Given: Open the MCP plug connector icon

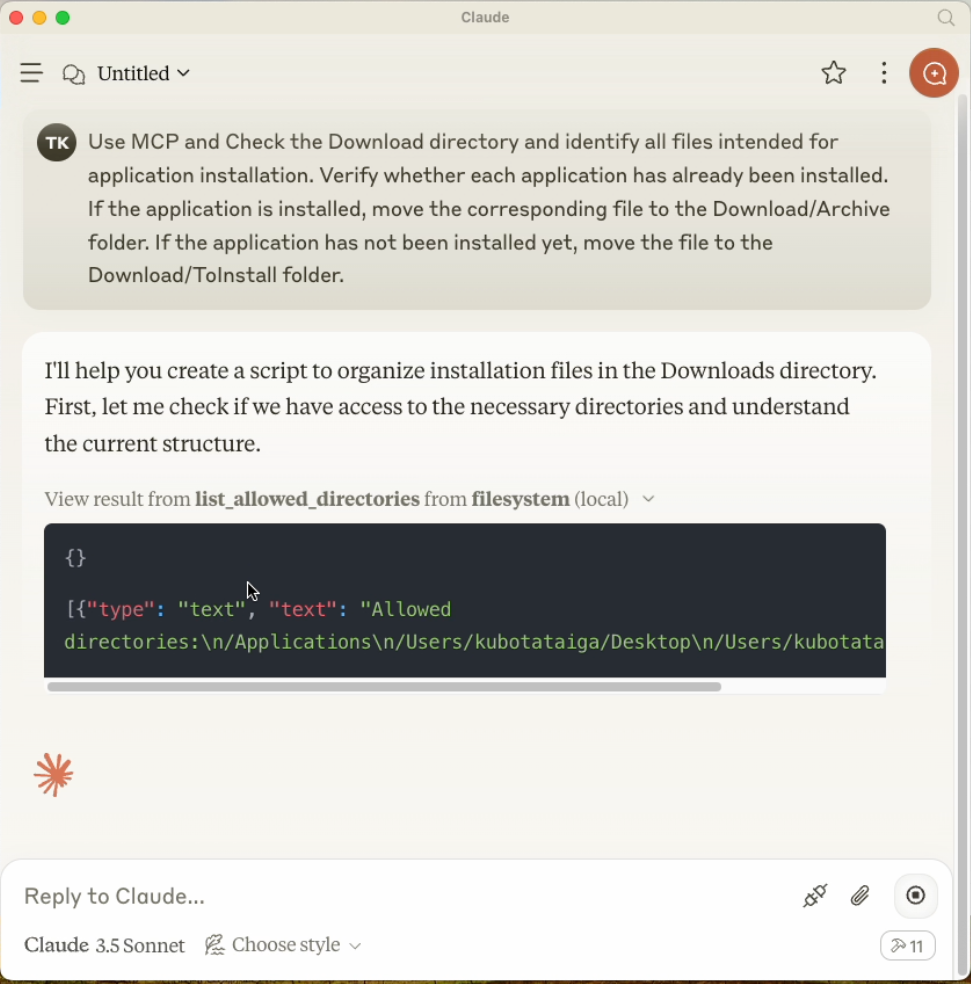Looking at the screenshot, I should point(815,896).
